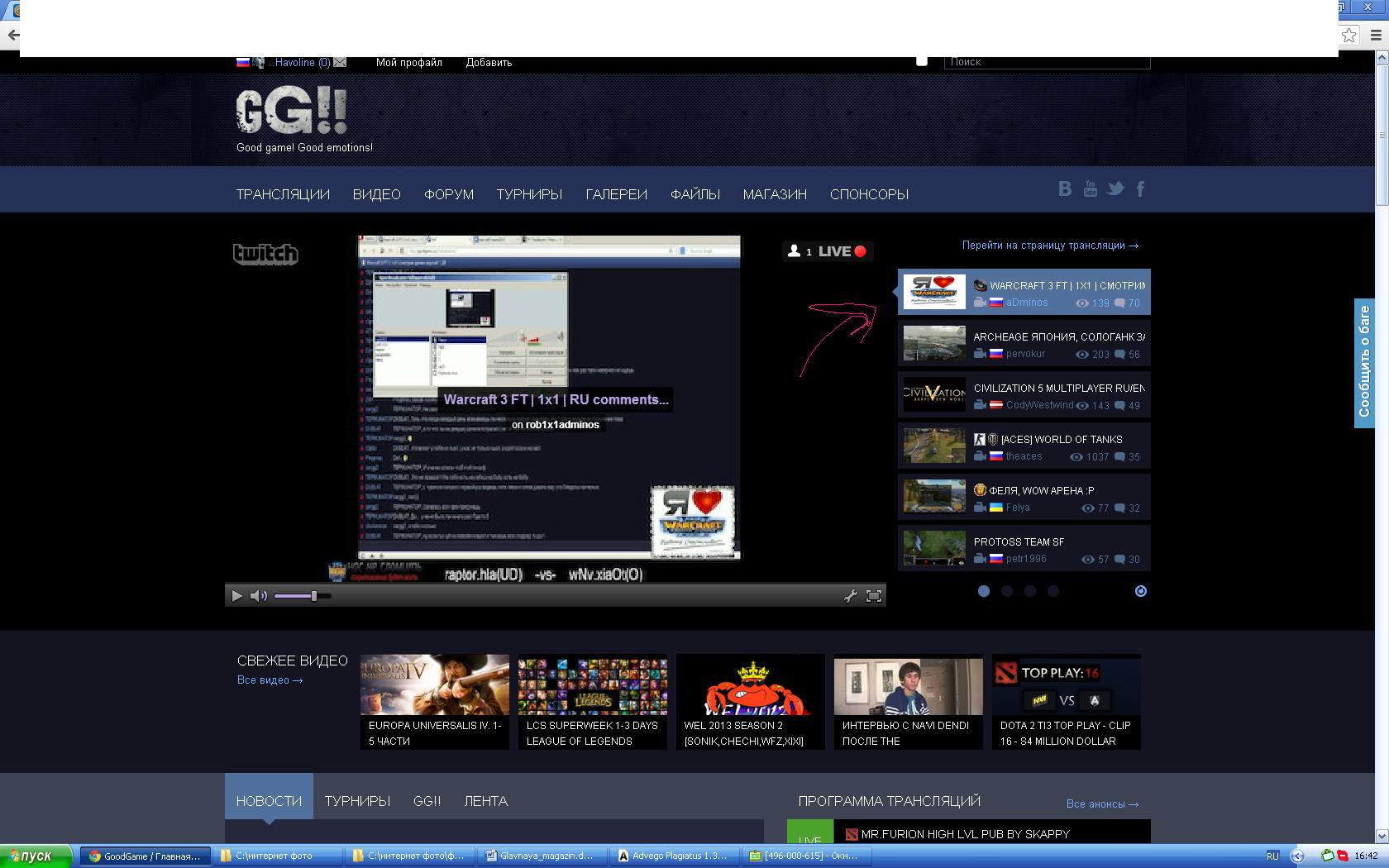Viewport: 1389px width, 868px height.
Task: Switch to the GG!! tab
Action: [427, 801]
